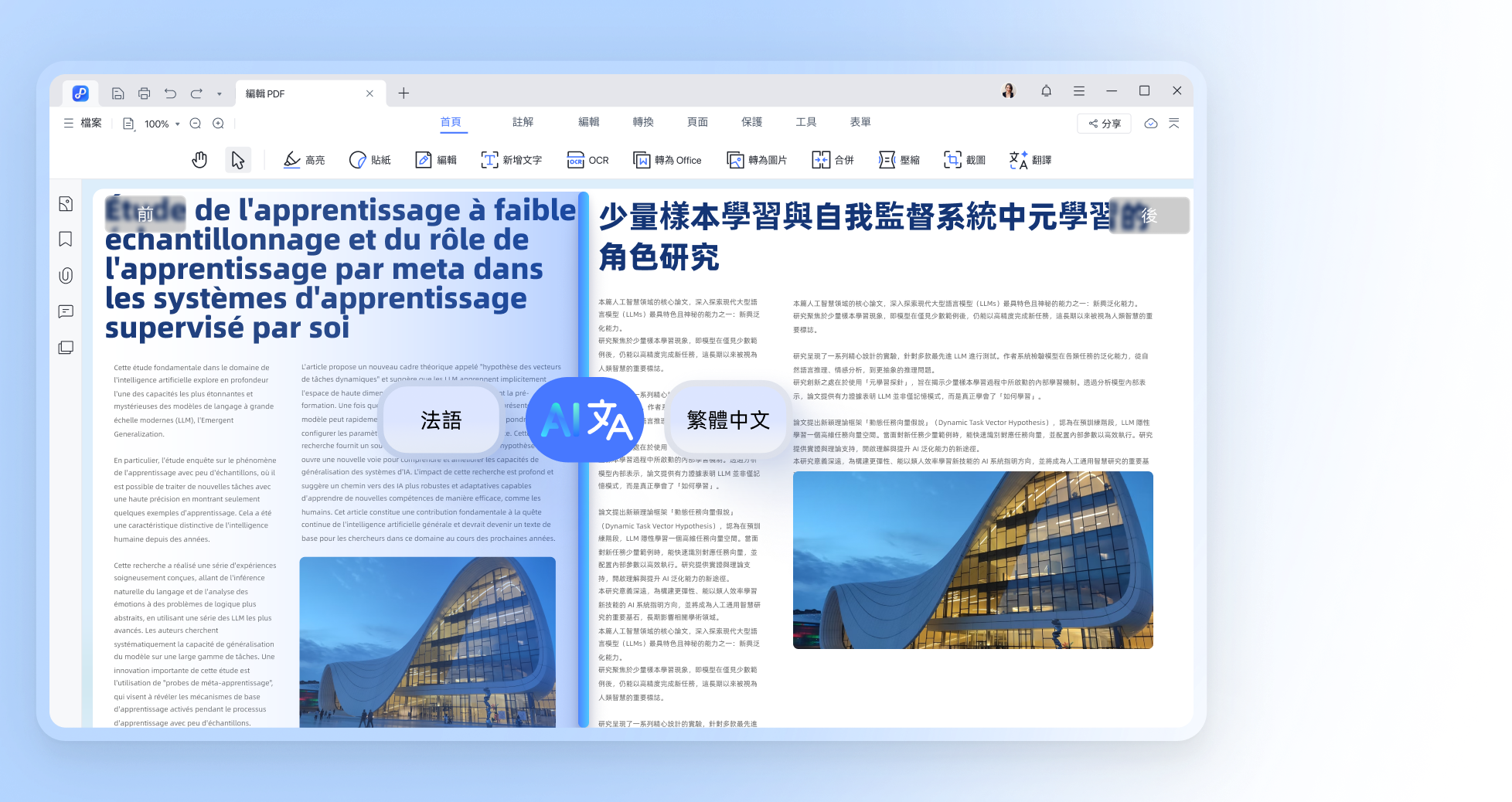Open the layers sidebar panel
Screen dimensions: 1512x802
click(66, 348)
